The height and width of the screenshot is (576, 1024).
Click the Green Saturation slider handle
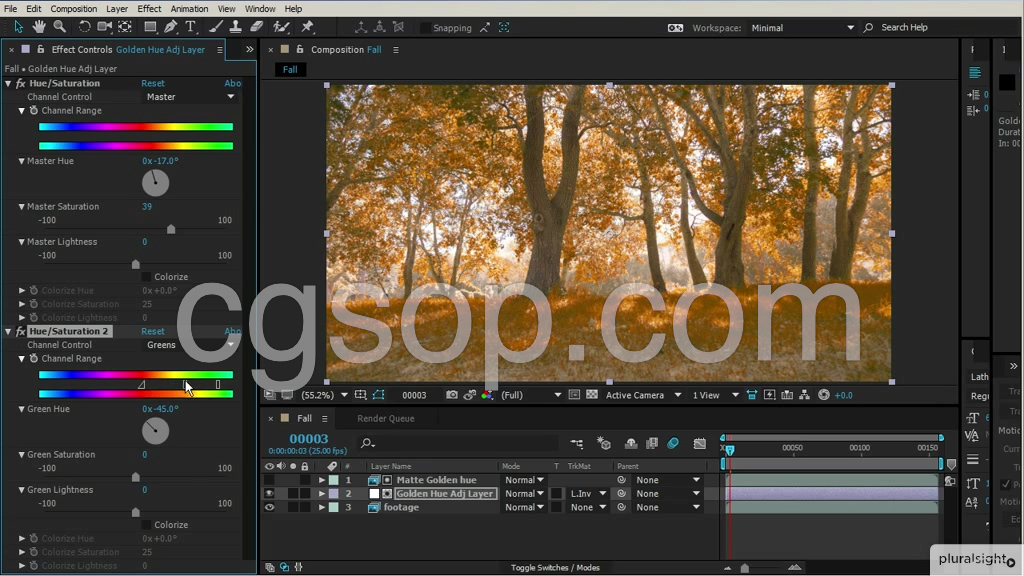136,477
